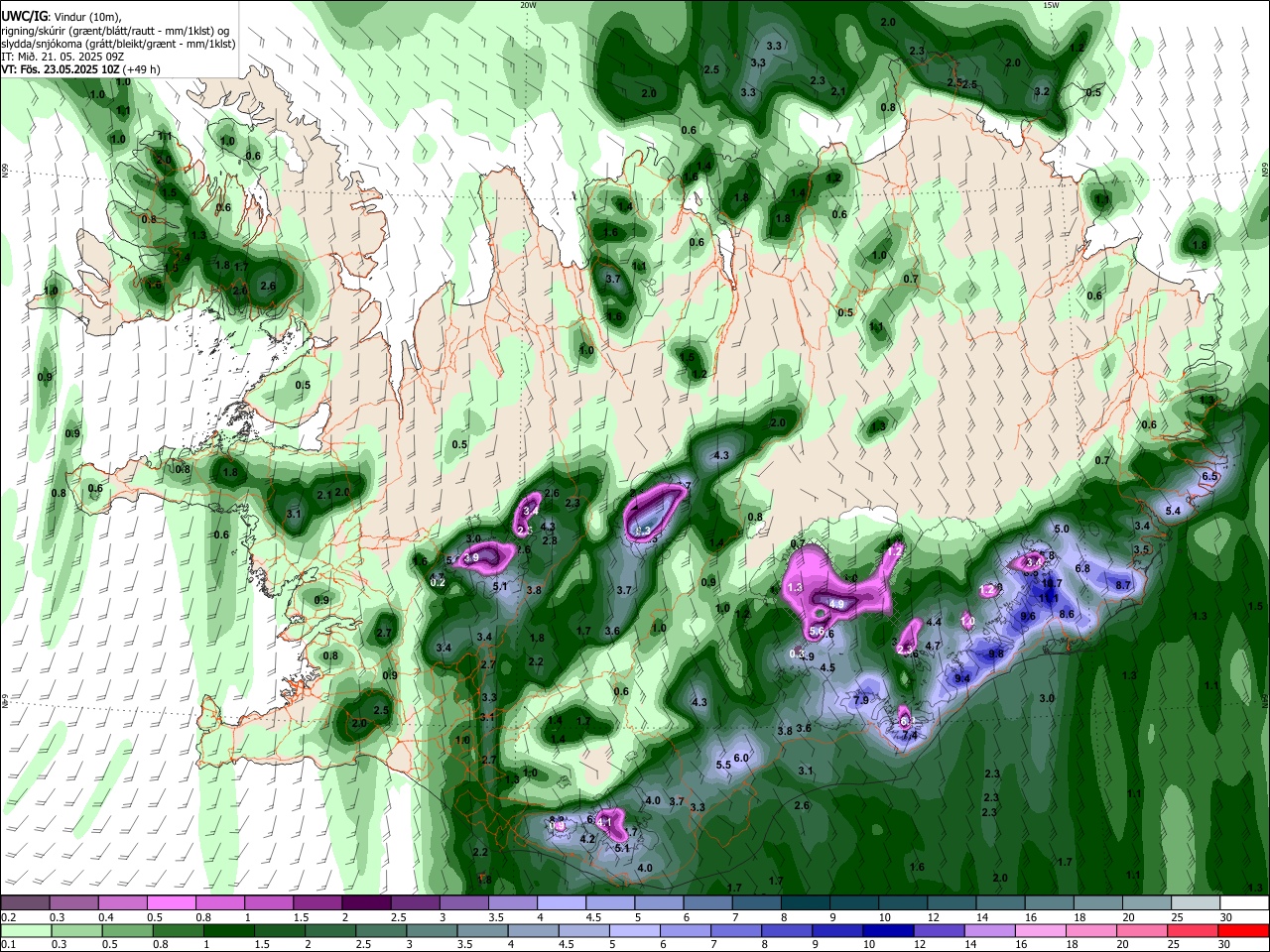The image size is (1270, 952).
Task: Click the '4.7' precipitation value on the map
Action: pos(933,646)
